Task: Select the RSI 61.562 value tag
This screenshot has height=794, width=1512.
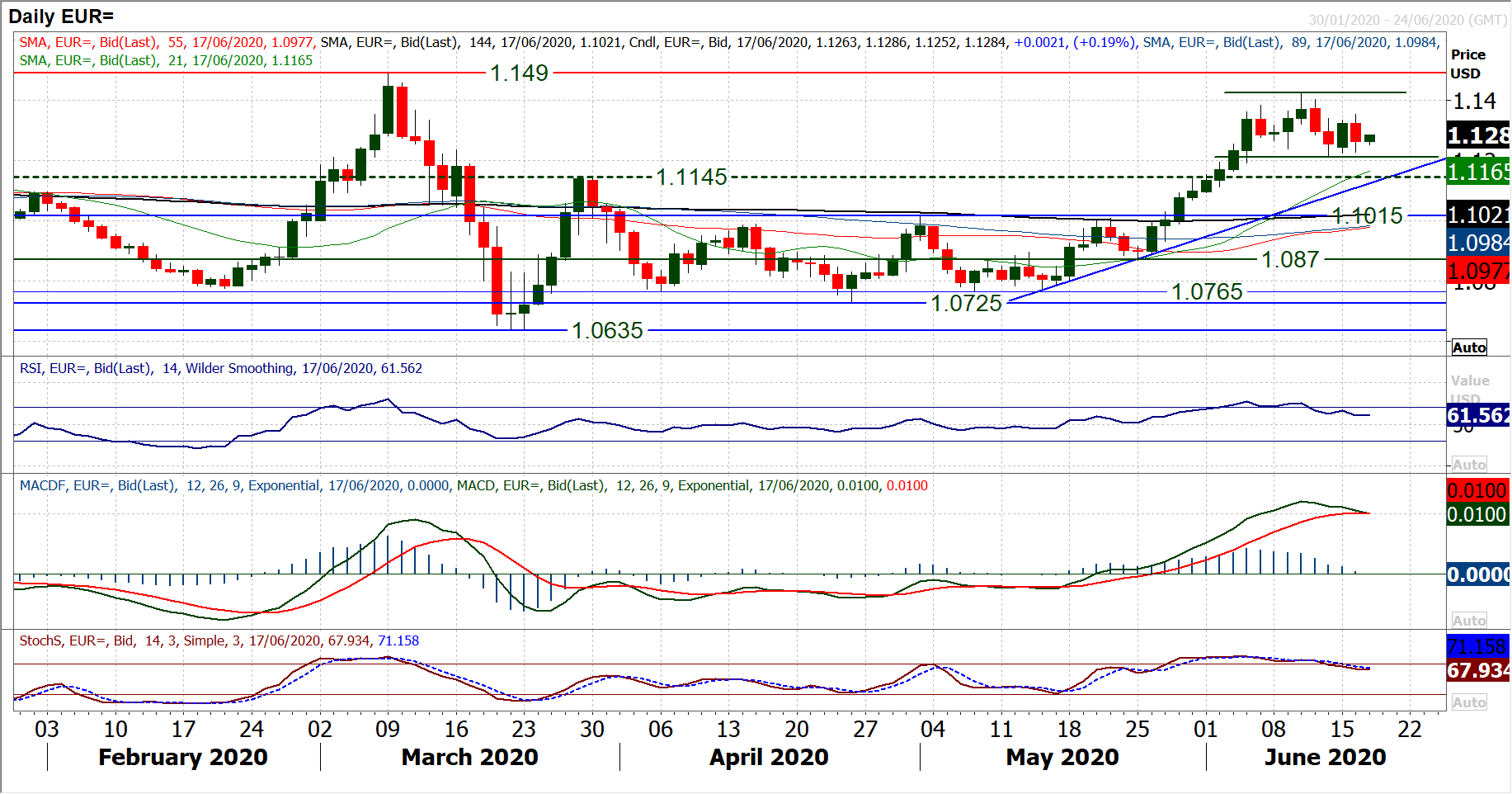Action: click(x=1478, y=415)
